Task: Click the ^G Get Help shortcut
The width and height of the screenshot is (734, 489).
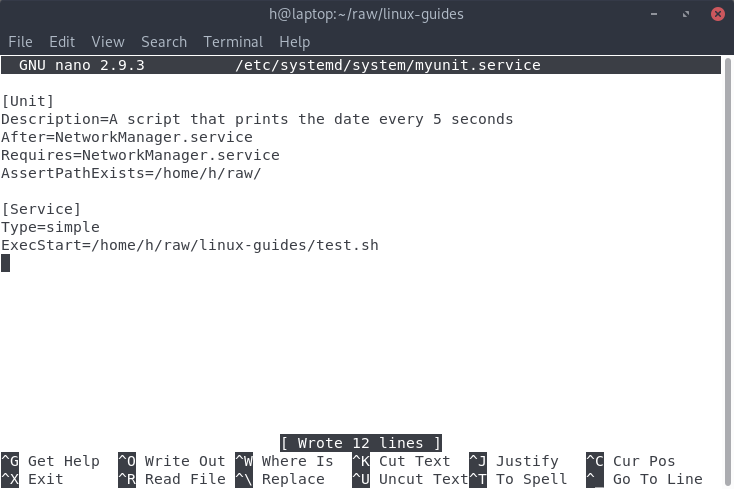Action: [51, 461]
